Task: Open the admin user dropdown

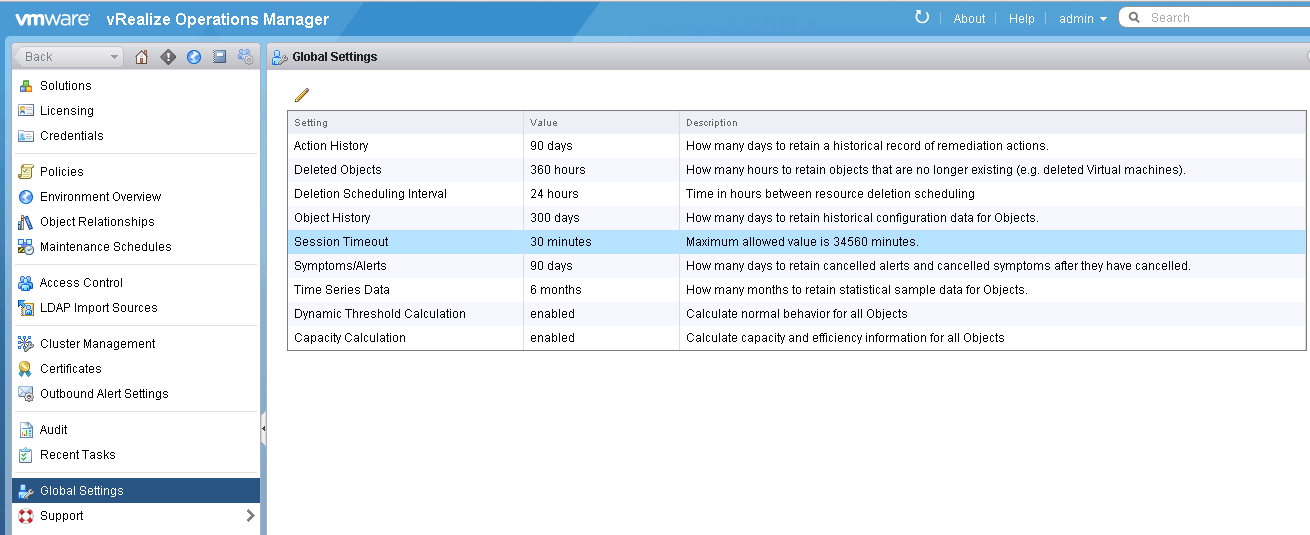Action: [1083, 19]
